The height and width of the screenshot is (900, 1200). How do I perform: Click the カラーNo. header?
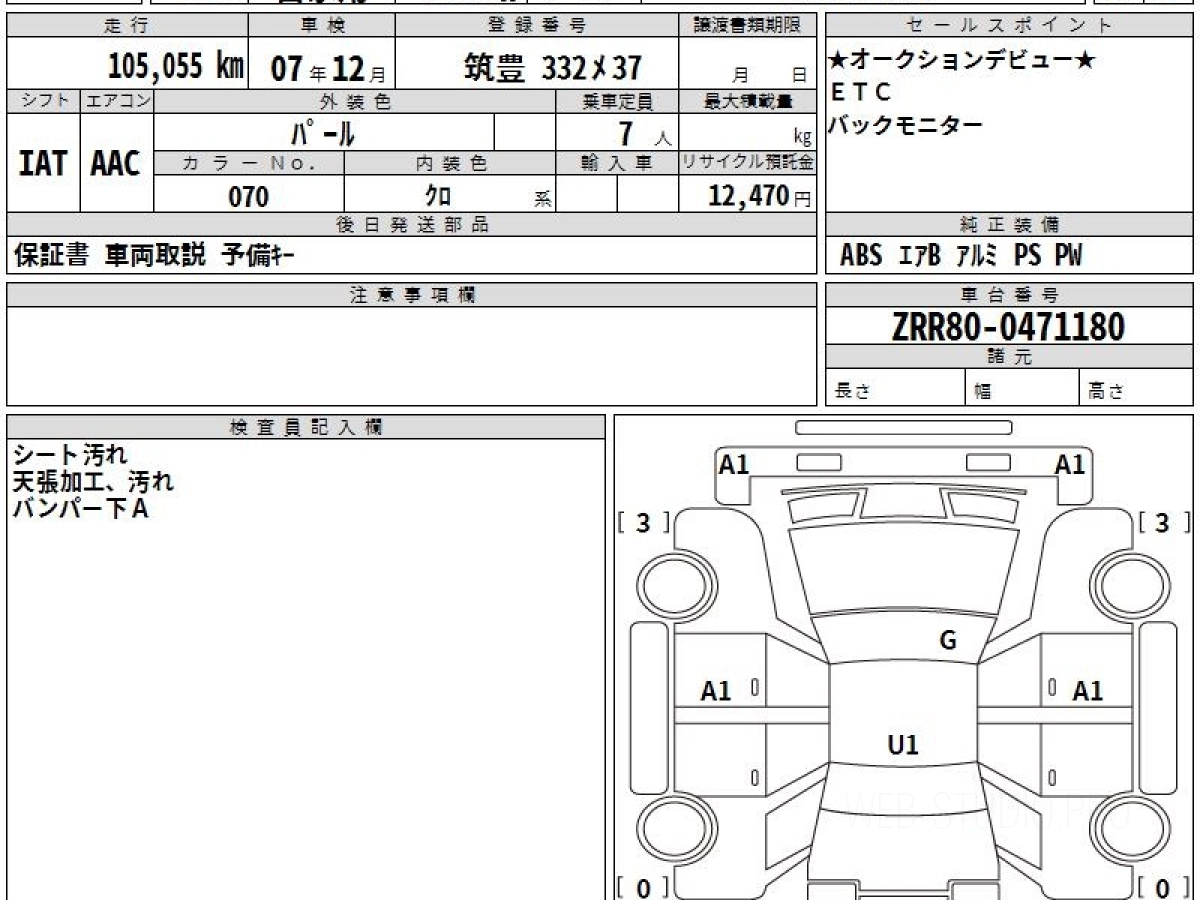(x=249, y=163)
